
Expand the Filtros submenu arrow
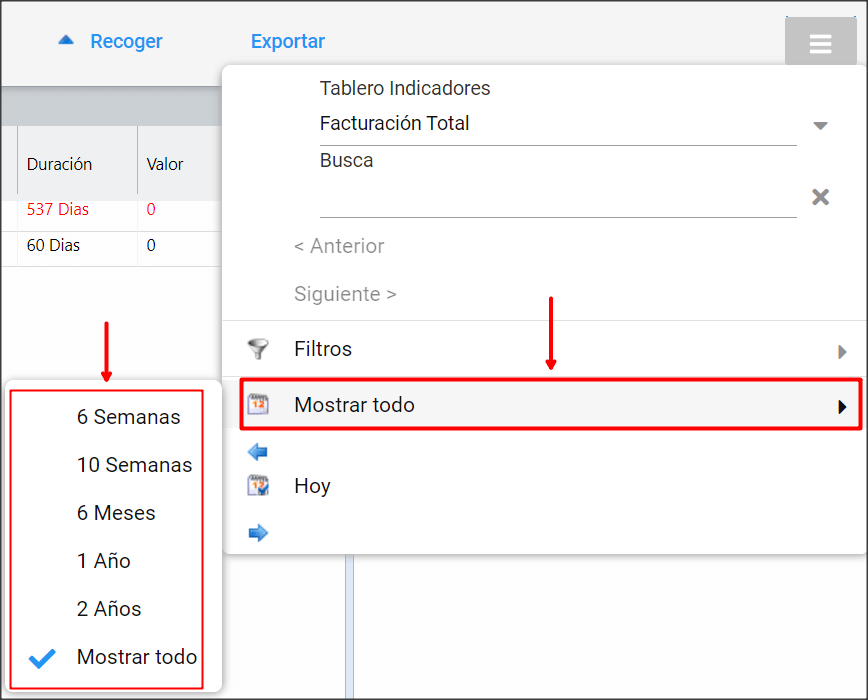point(842,352)
